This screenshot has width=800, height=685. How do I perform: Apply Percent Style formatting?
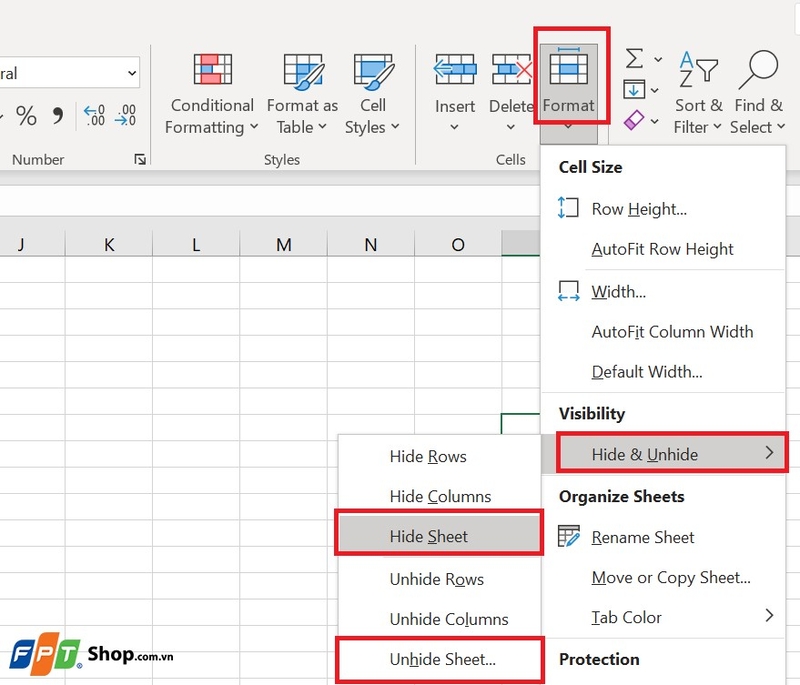27,115
